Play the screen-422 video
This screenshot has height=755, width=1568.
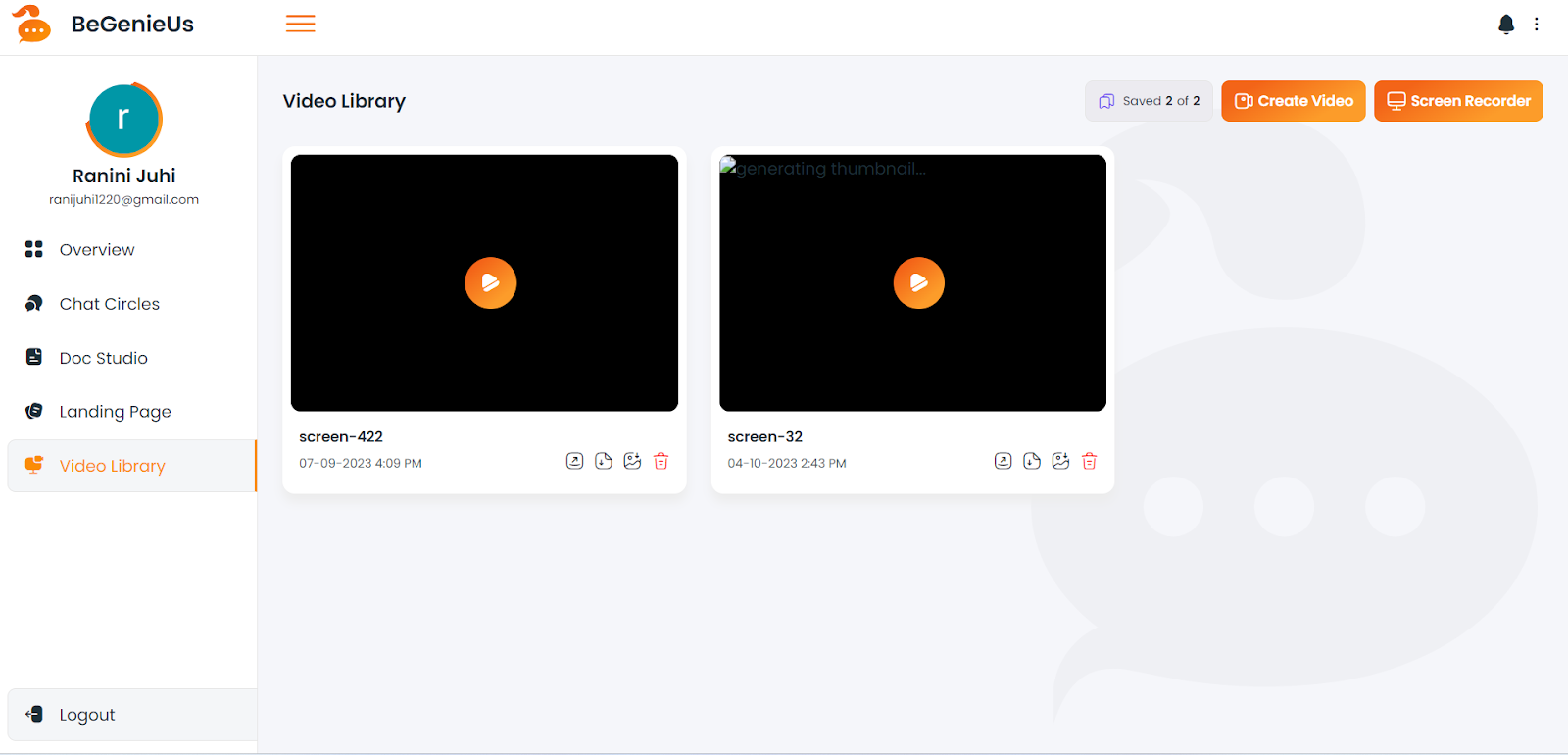tap(490, 283)
